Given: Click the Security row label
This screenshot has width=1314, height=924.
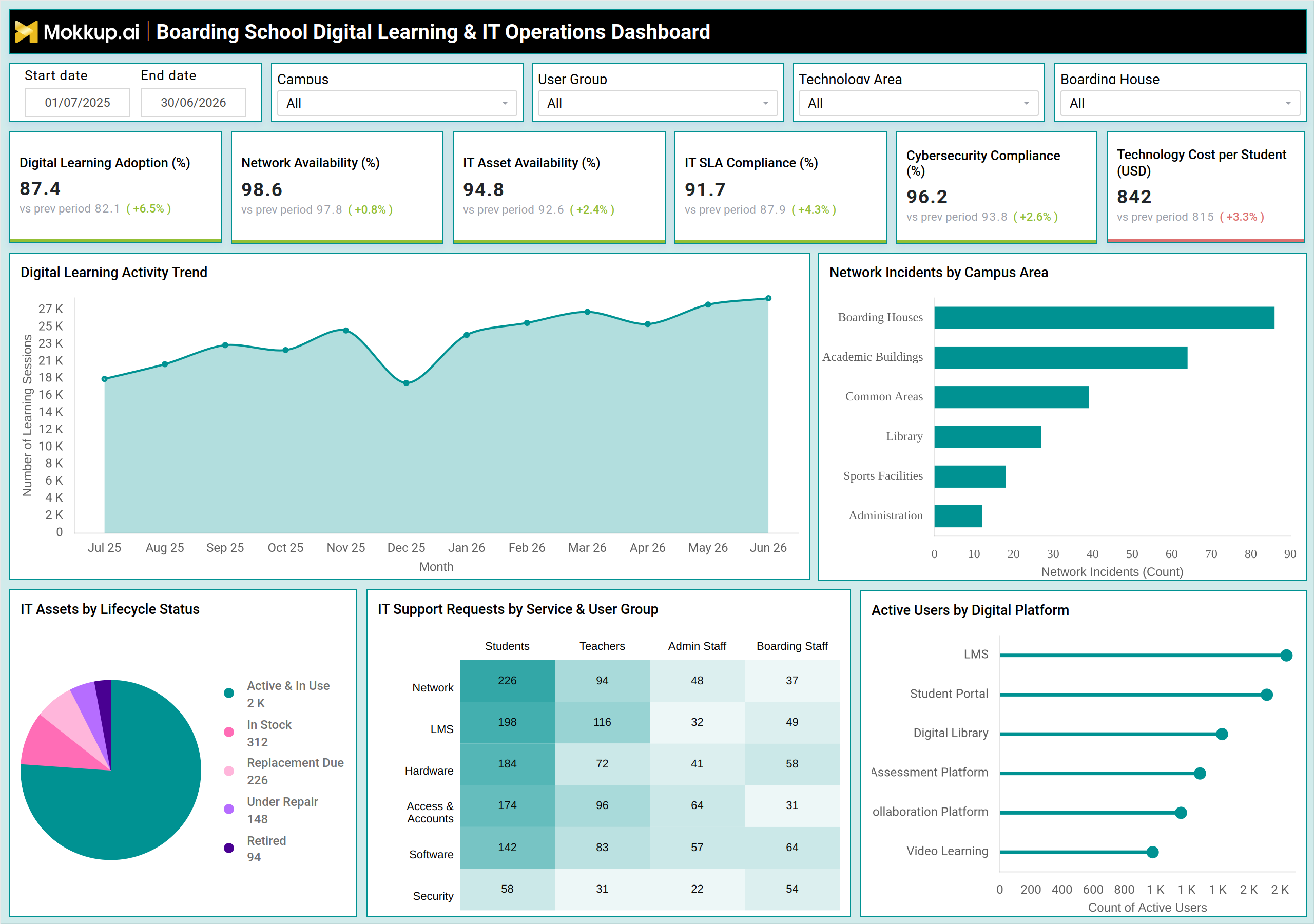Looking at the screenshot, I should pyautogui.click(x=433, y=896).
